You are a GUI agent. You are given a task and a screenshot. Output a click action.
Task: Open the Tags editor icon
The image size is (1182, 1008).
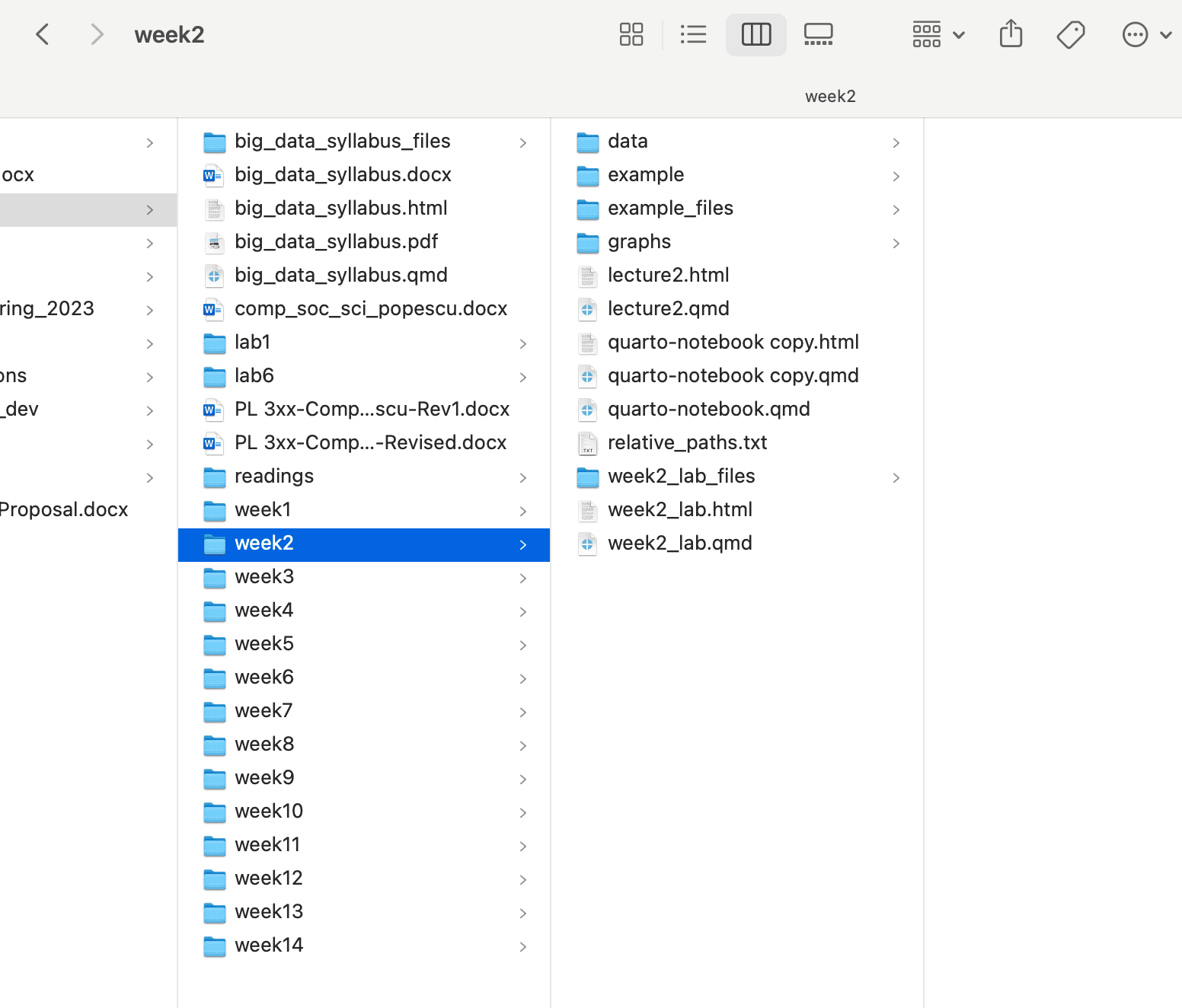(x=1071, y=34)
